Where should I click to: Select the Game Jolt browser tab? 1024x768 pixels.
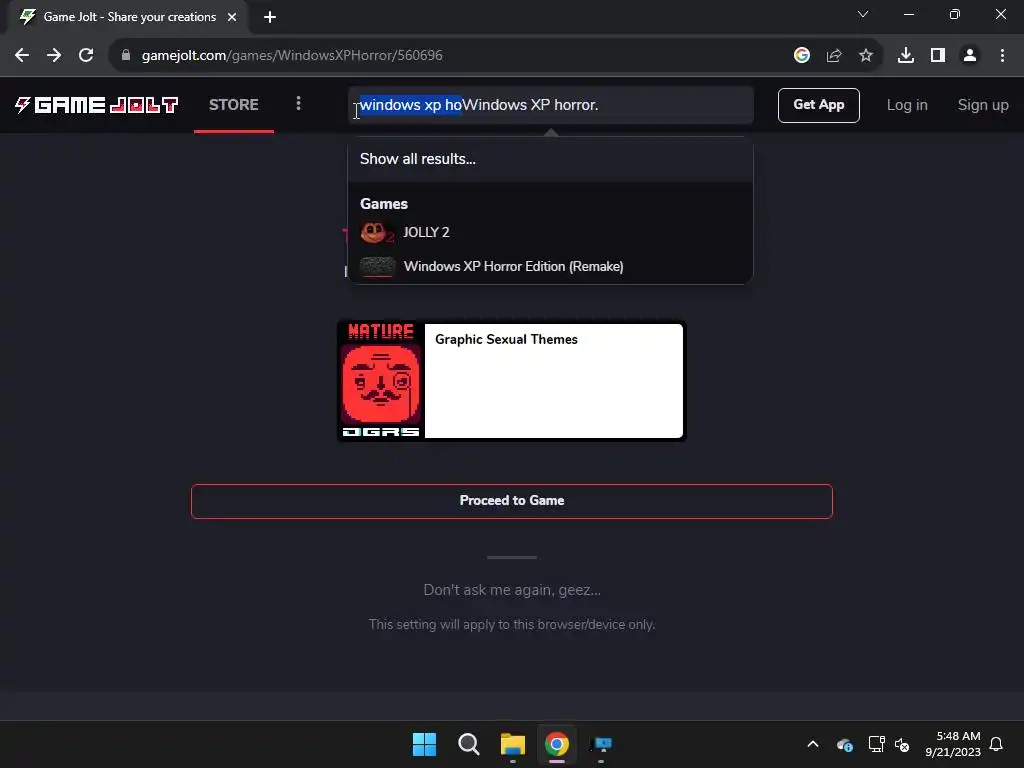tap(128, 17)
